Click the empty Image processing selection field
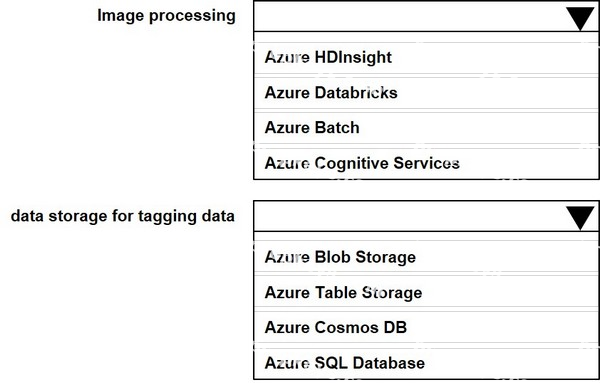 coord(426,16)
